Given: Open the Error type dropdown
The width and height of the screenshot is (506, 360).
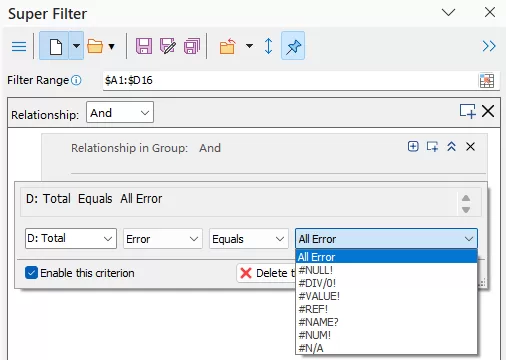Looking at the screenshot, I should [163, 239].
